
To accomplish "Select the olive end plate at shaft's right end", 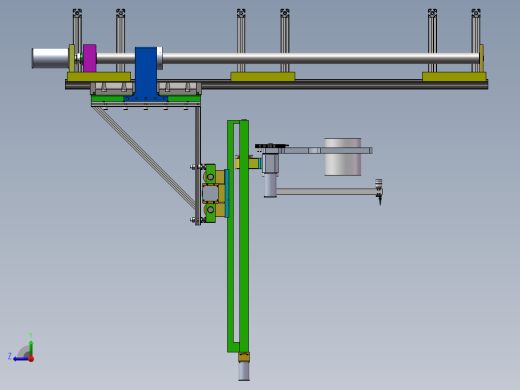I will point(482,58).
